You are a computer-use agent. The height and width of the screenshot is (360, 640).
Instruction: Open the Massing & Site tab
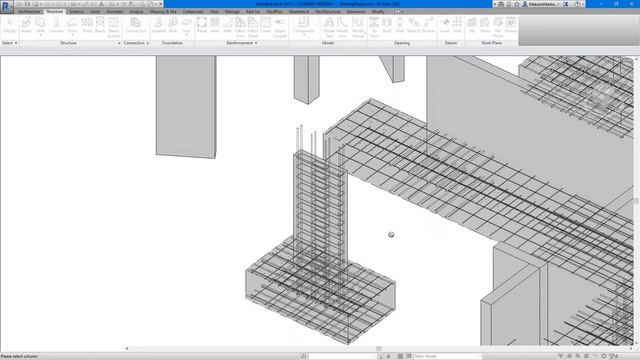pyautogui.click(x=163, y=12)
